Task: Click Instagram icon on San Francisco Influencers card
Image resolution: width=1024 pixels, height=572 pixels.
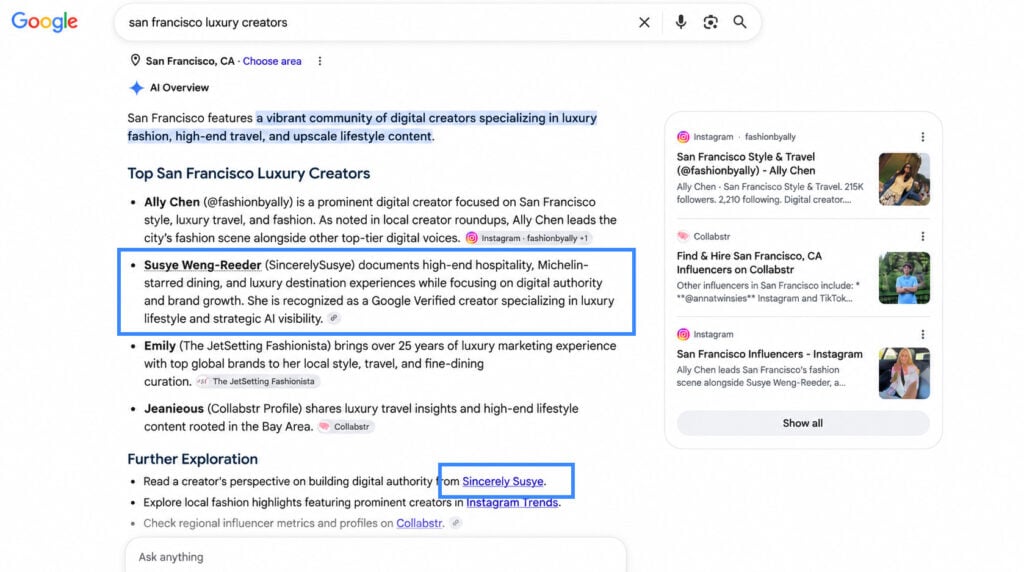Action: coord(683,334)
